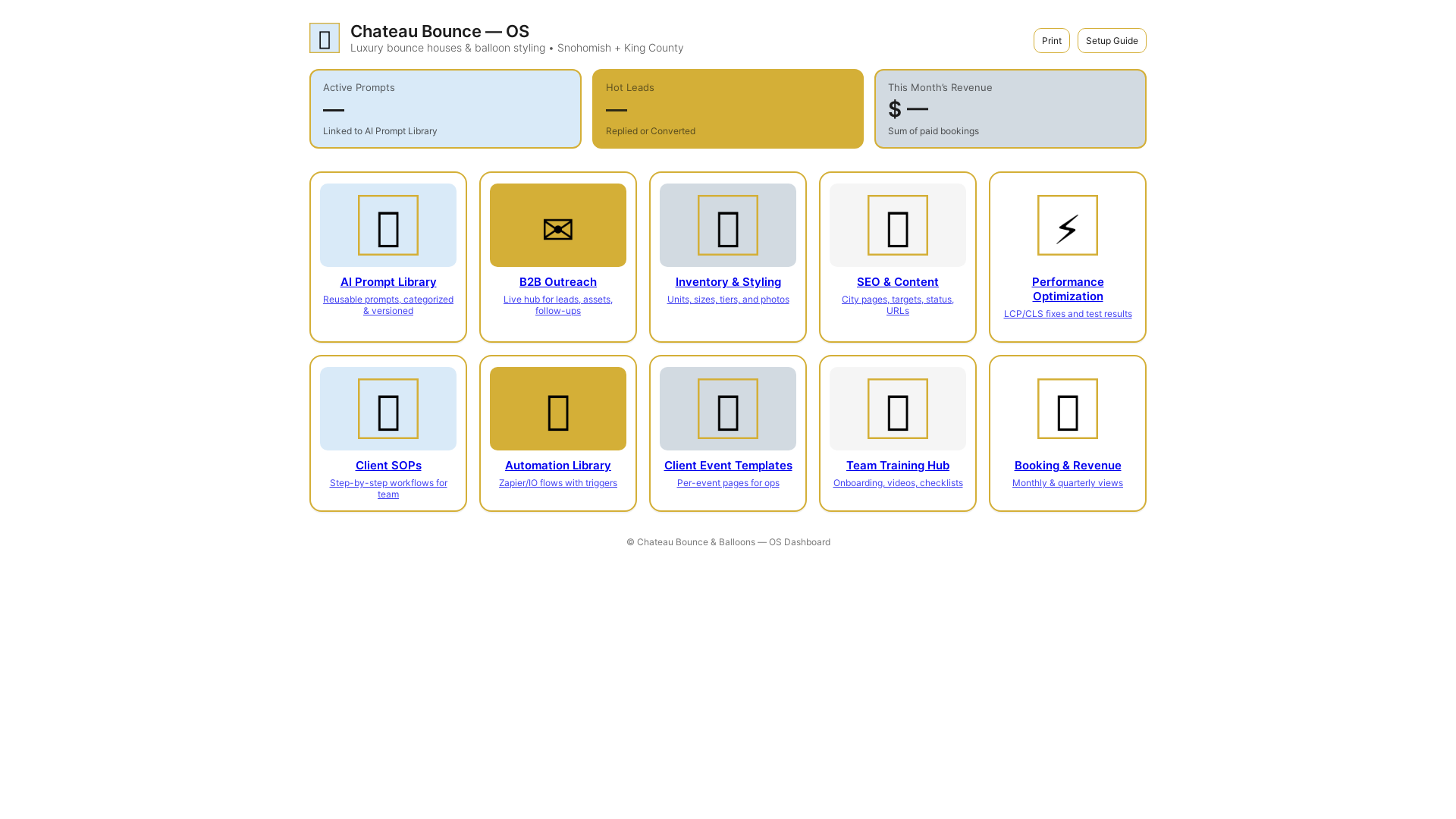Open the Booking & Revenue title link
Image resolution: width=1456 pixels, height=819 pixels.
pos(1068,466)
